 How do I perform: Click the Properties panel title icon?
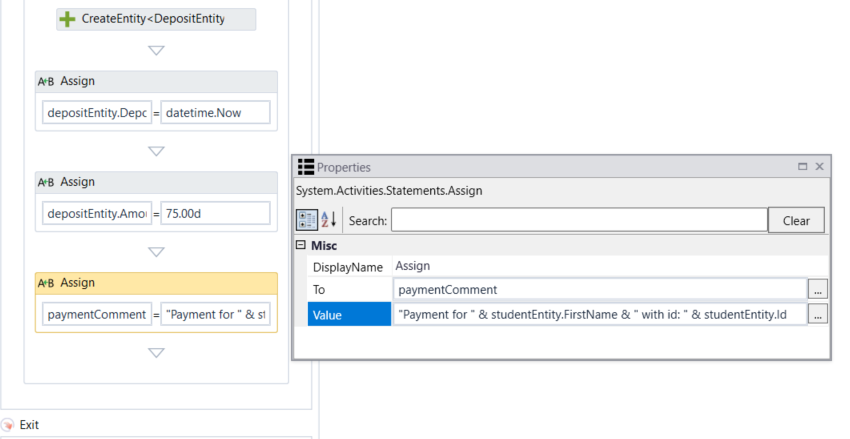pyautogui.click(x=306, y=167)
